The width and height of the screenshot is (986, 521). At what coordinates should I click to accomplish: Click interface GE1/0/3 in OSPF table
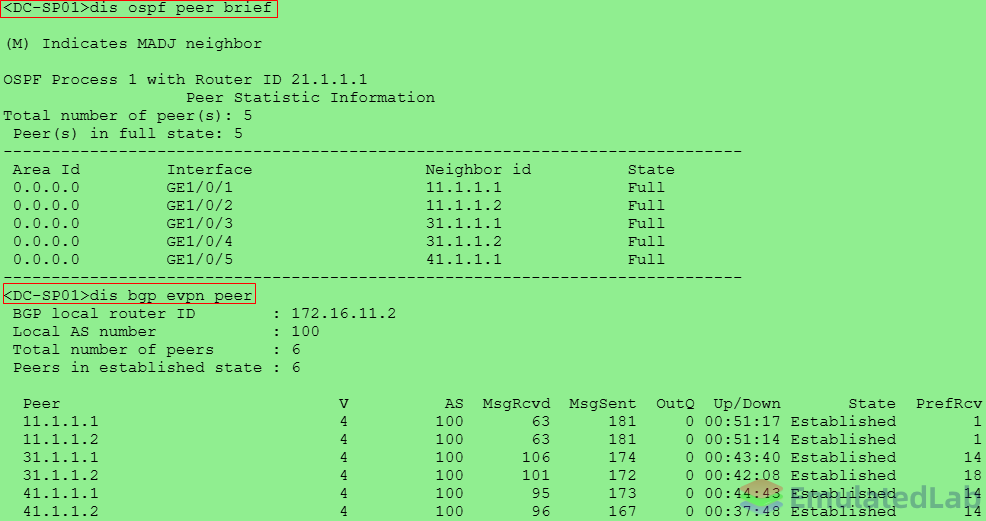coord(199,223)
